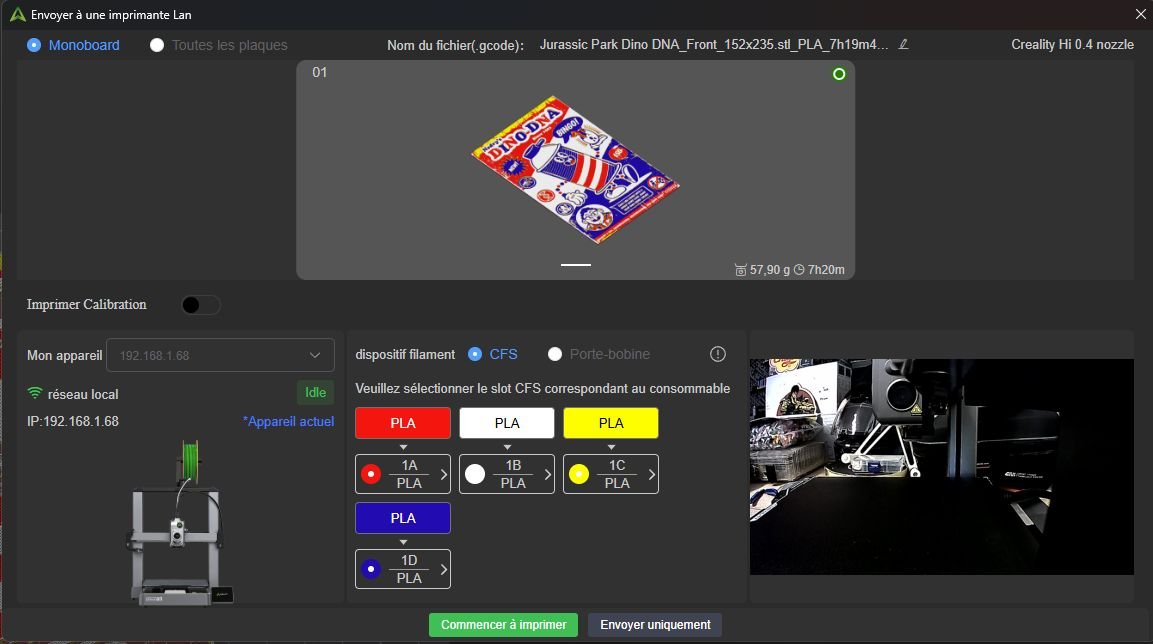This screenshot has width=1153, height=644.
Task: Select the Monoboard radio option
Action: point(34,45)
